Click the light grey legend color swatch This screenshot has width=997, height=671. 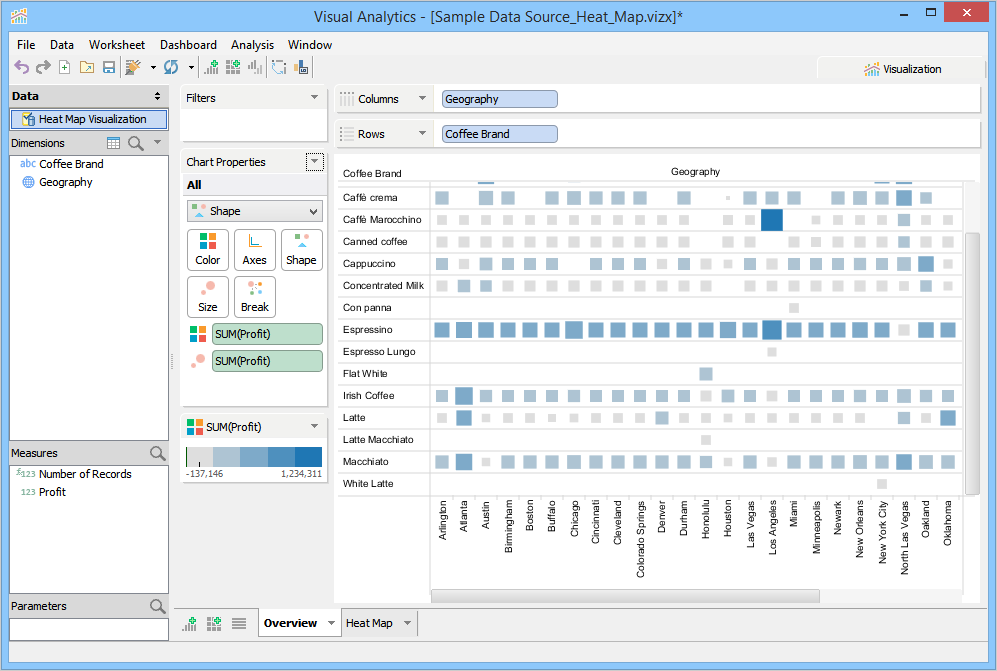point(200,457)
